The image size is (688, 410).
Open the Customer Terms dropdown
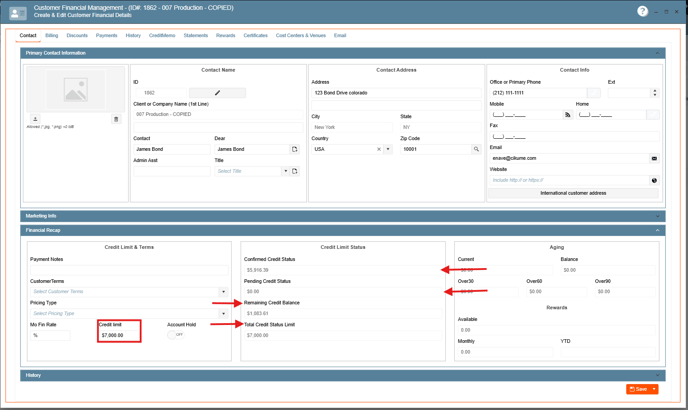click(x=223, y=292)
